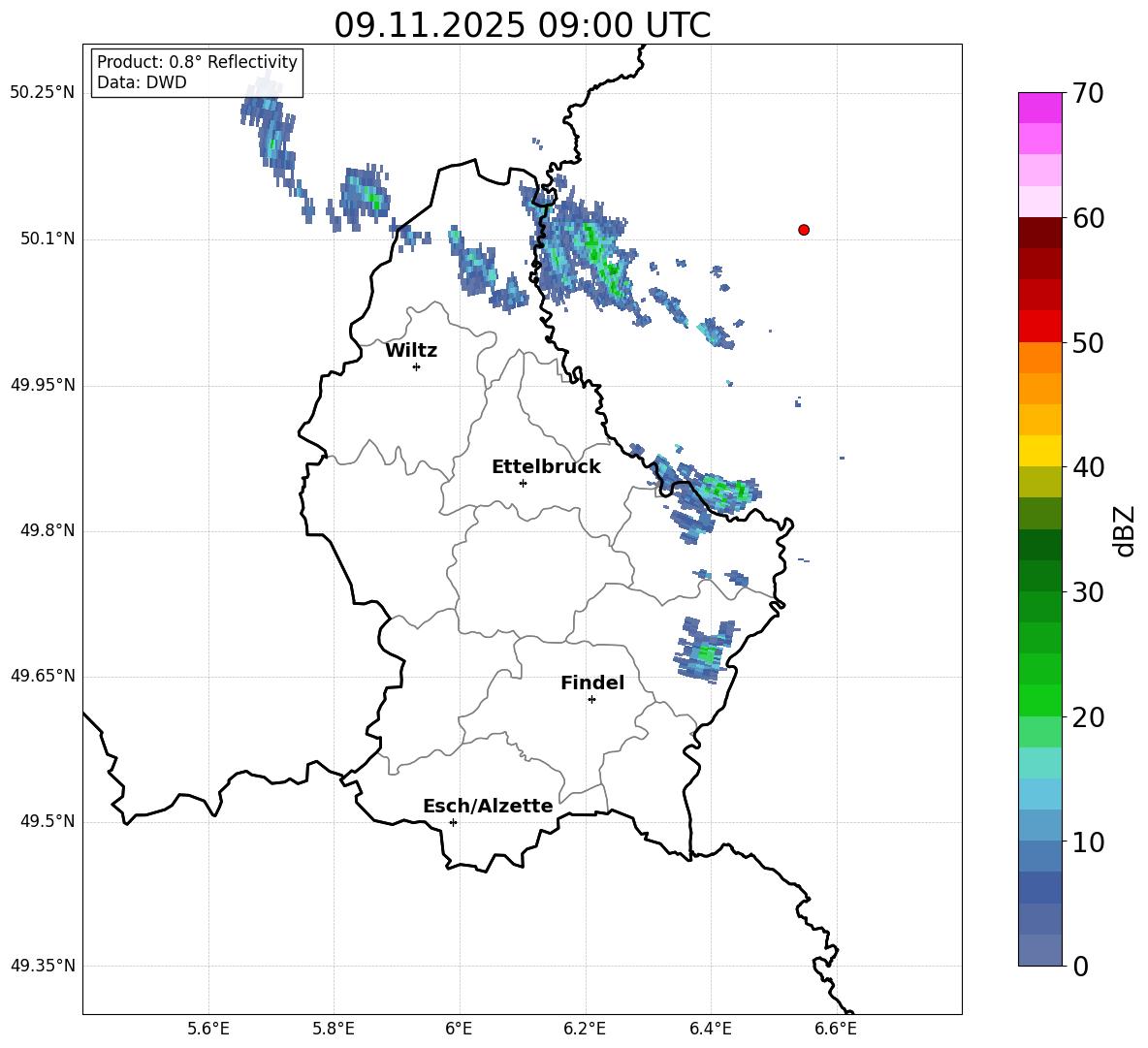This screenshot has width=1148, height=1048.
Task: Click the 60 colorbar tick label
Action: 1088,218
